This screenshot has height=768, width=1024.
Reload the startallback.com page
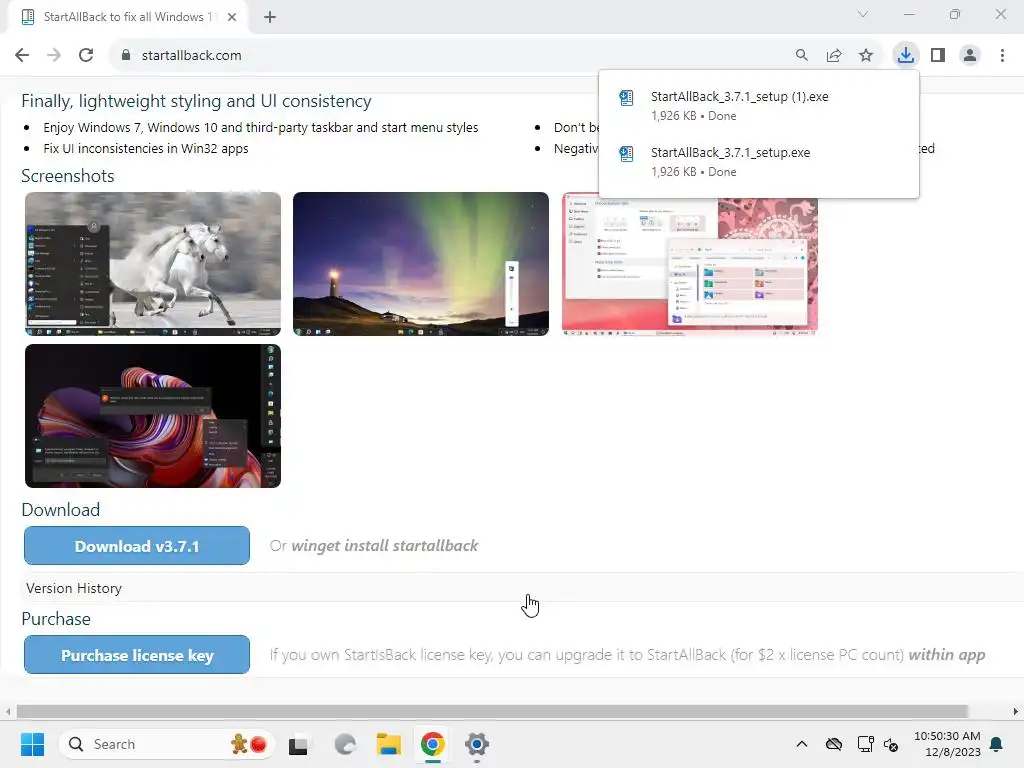(86, 56)
